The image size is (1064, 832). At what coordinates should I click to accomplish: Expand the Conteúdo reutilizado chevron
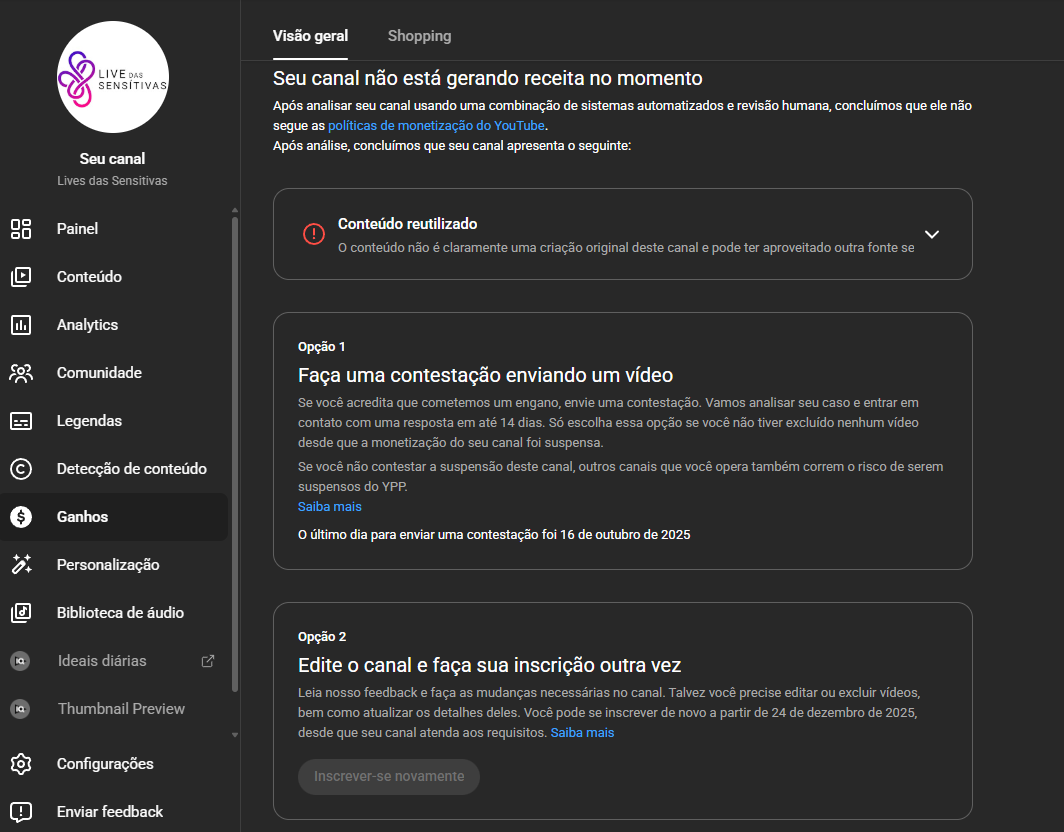point(932,234)
